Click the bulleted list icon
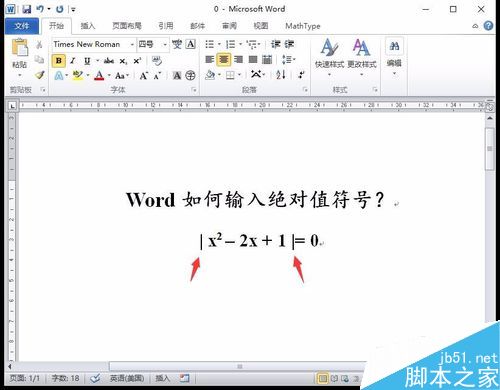The width and height of the screenshot is (500, 390). pos(209,44)
